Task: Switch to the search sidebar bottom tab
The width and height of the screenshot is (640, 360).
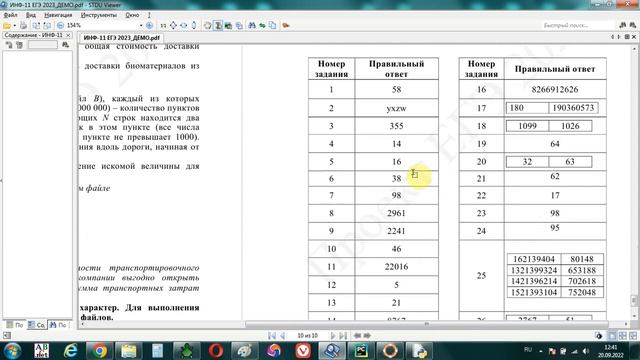Action: 58,325
